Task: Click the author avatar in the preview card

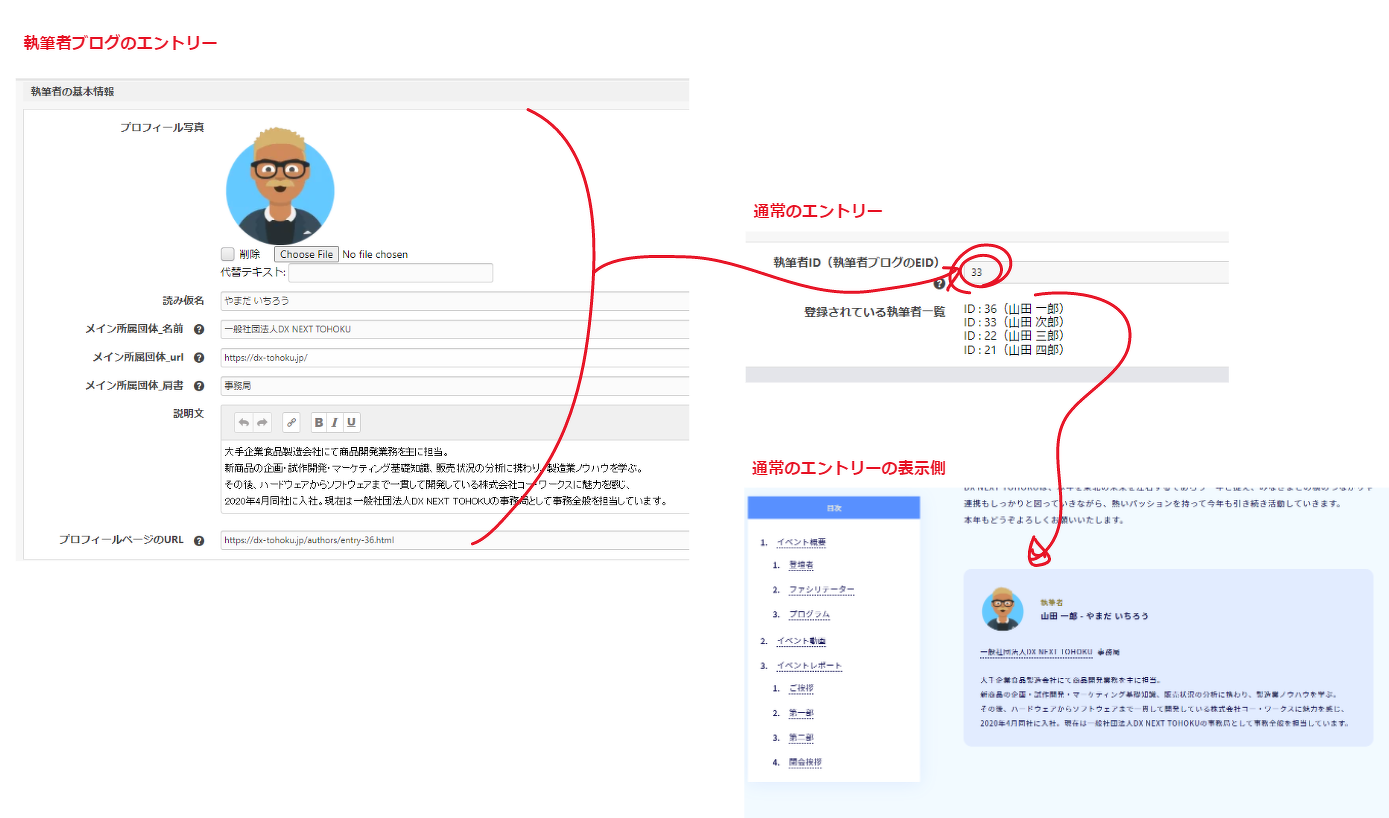Action: 1002,609
